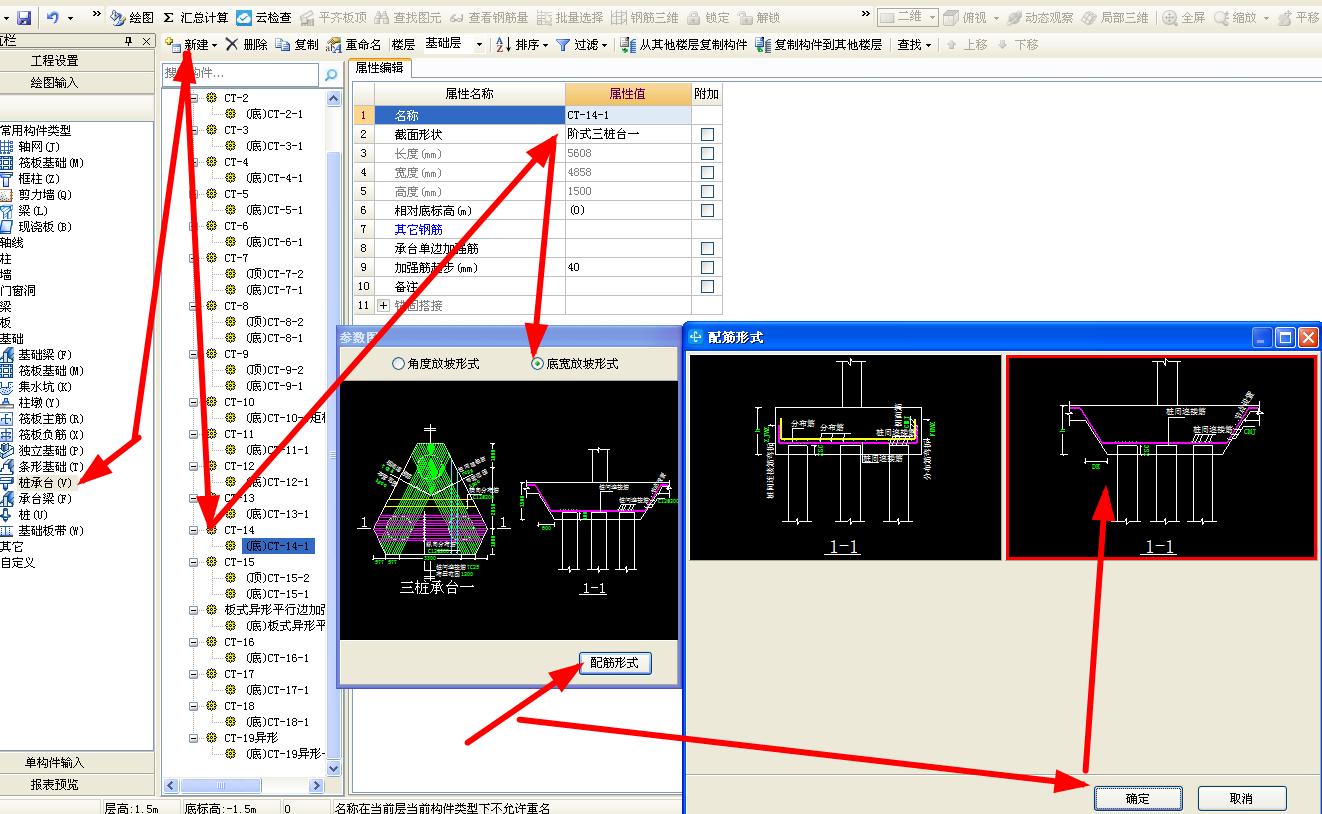
Task: Collapse the CT-15 tree node
Action: [194, 562]
